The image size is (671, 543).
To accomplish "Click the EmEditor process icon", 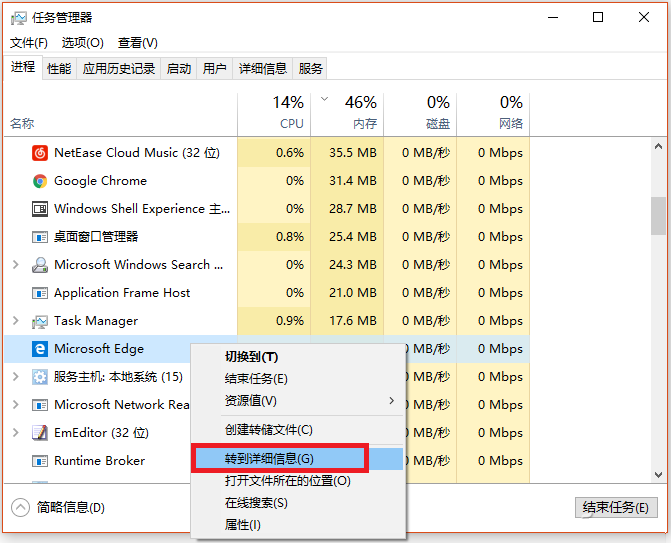I will (x=40, y=433).
